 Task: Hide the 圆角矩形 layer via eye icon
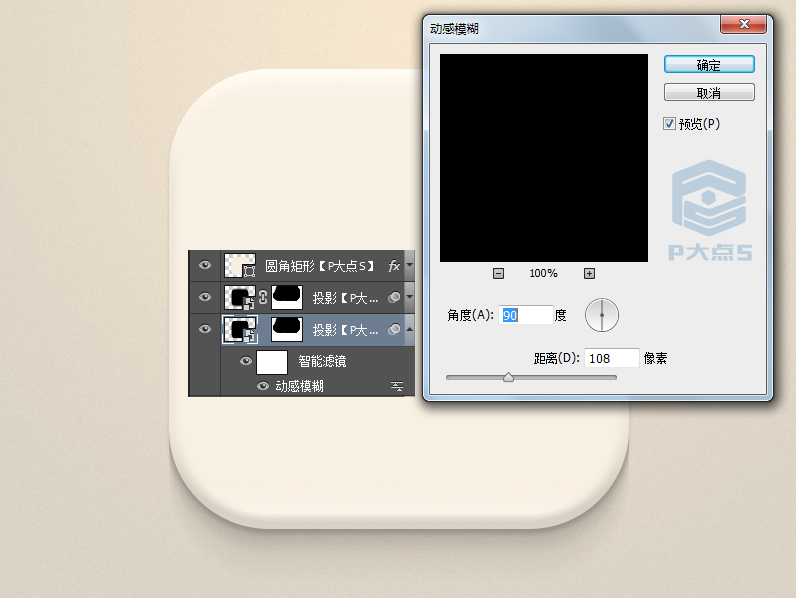[205, 266]
